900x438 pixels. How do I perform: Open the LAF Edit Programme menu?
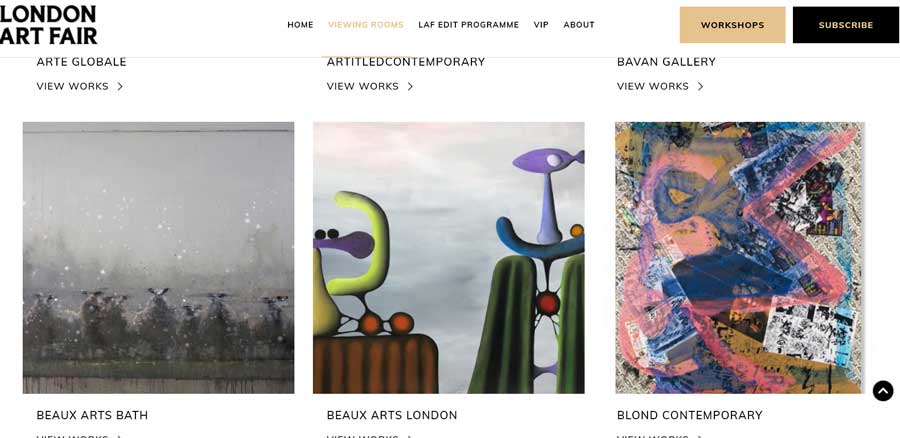(x=468, y=25)
